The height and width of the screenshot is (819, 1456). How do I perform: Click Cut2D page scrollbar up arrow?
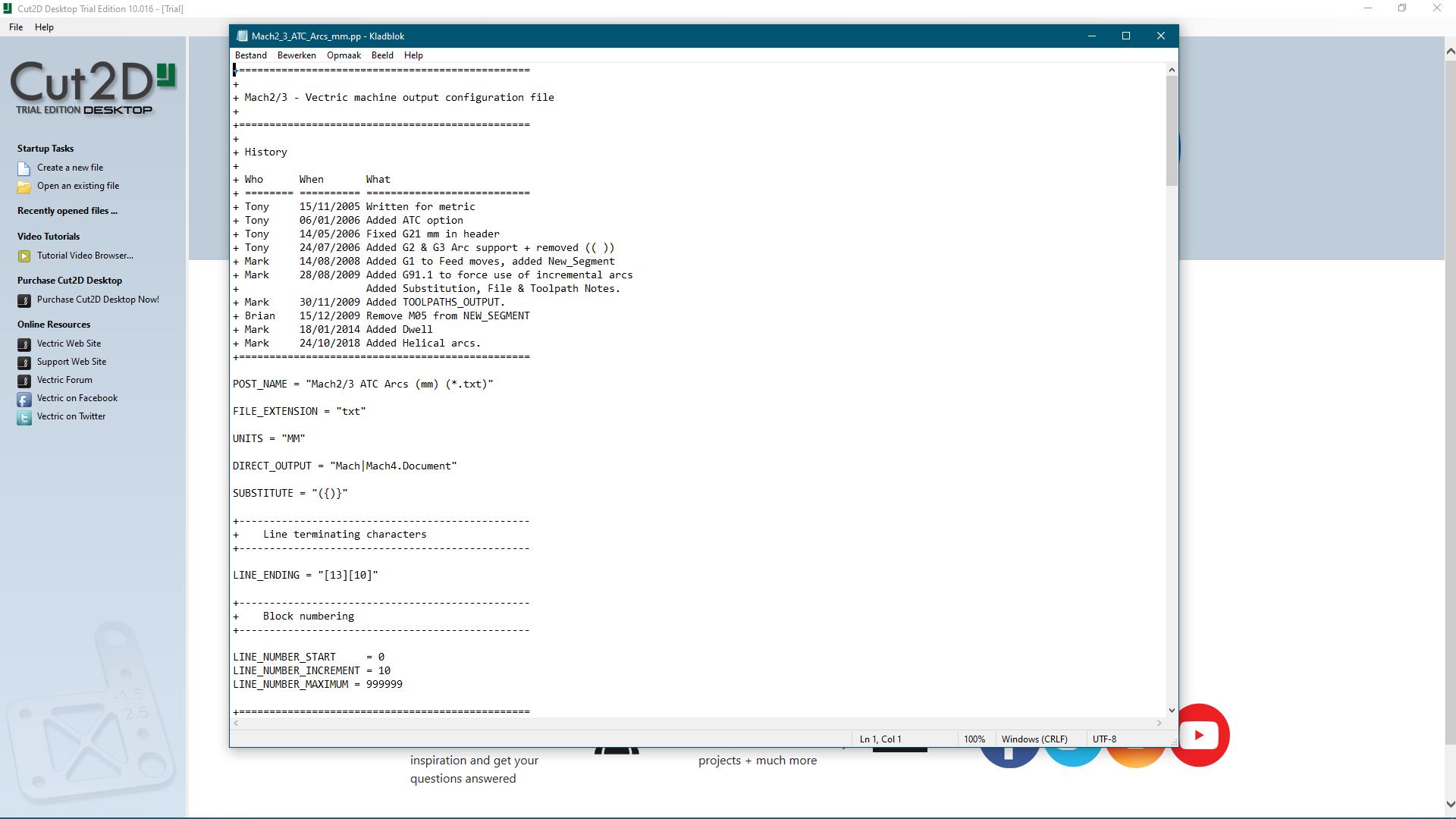pos(1450,52)
